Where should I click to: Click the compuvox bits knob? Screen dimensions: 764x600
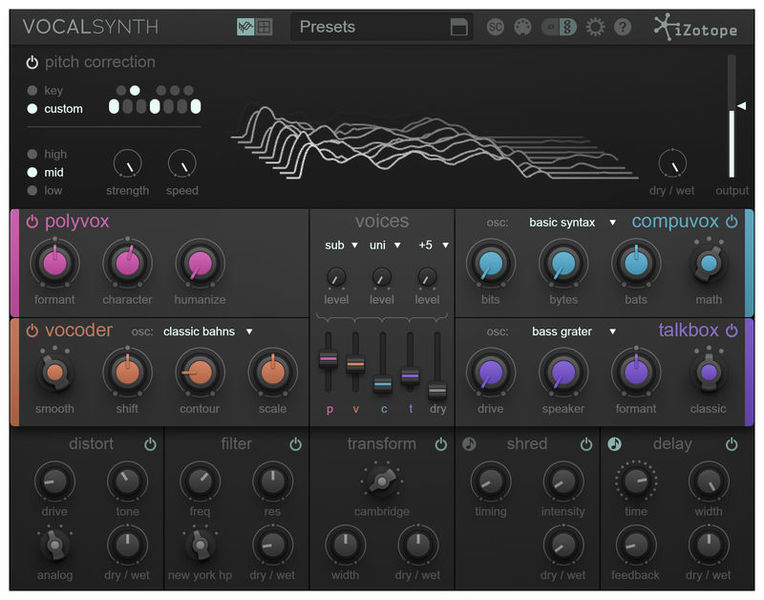coord(491,264)
